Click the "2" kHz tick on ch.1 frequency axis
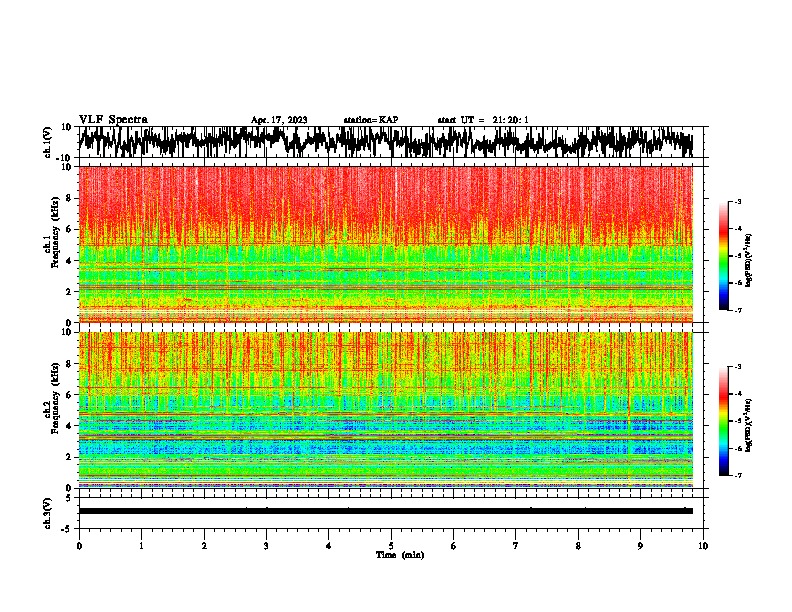The width and height of the screenshot is (792, 612). click(69, 292)
